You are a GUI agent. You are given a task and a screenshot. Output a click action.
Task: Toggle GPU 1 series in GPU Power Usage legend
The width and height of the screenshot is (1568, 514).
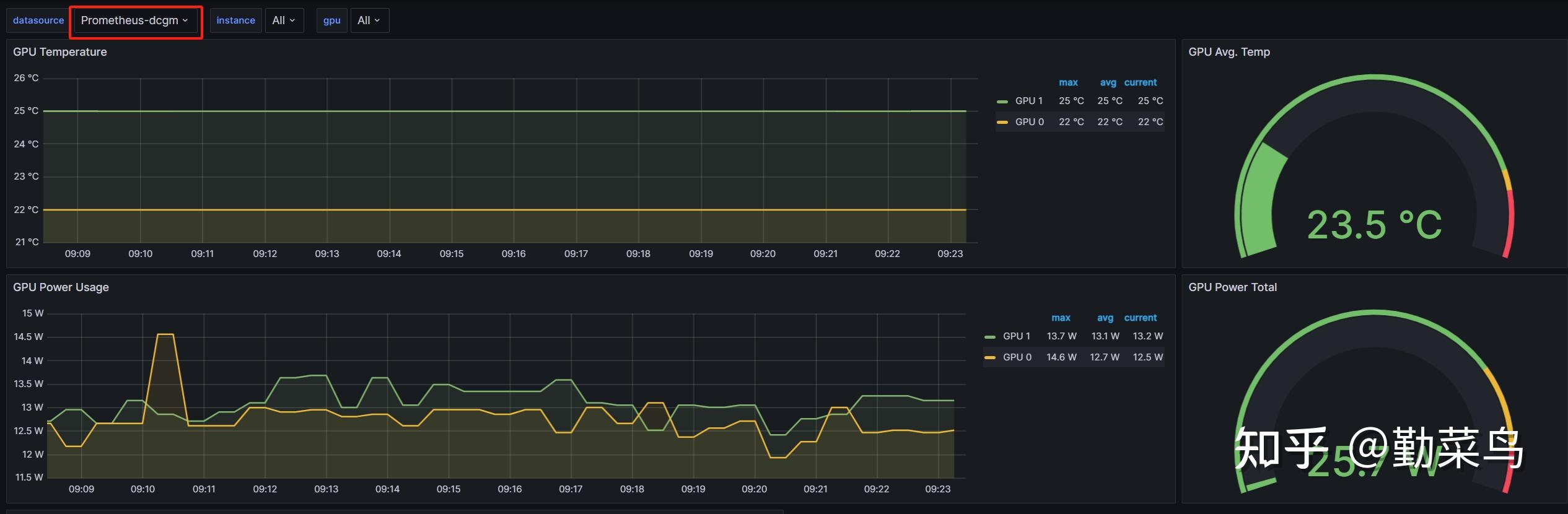[x=1016, y=336]
